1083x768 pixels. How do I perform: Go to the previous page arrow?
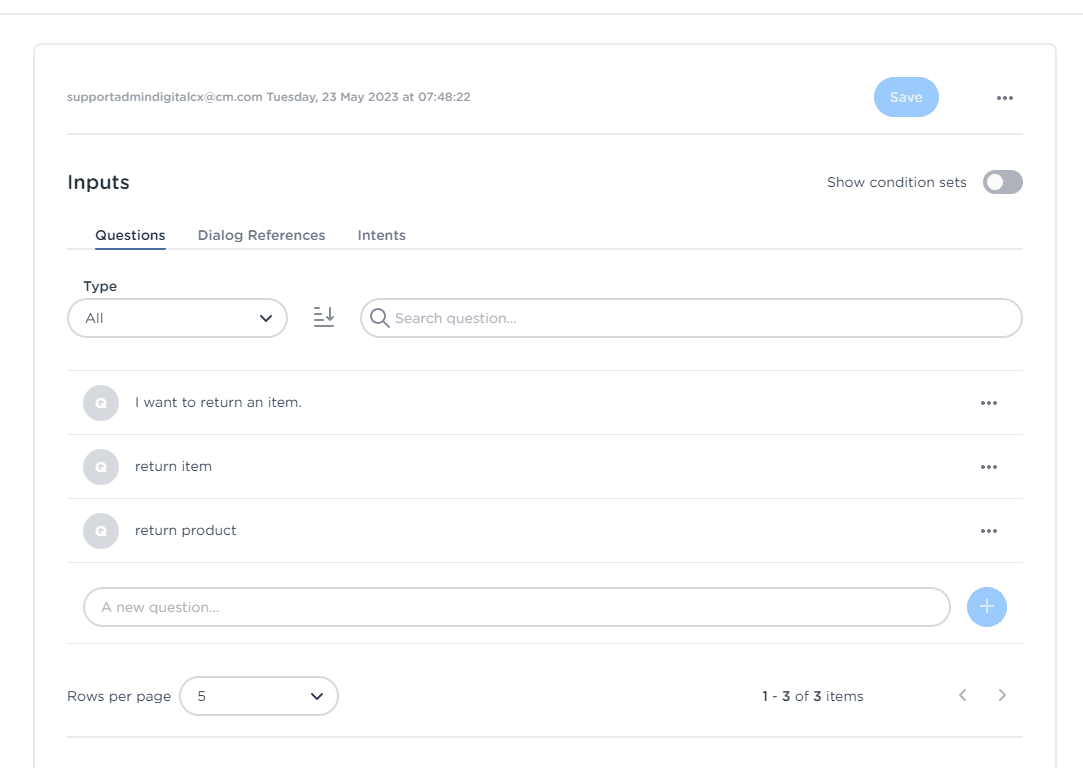pos(963,696)
